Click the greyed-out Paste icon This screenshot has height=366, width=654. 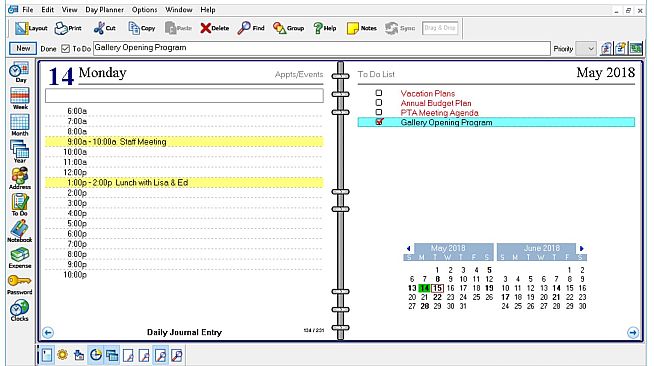179,28
